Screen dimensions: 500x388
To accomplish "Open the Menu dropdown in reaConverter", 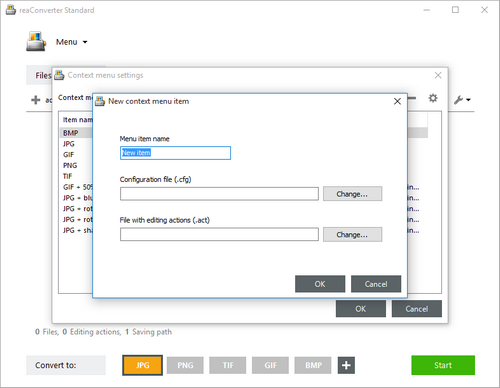I will [72, 42].
